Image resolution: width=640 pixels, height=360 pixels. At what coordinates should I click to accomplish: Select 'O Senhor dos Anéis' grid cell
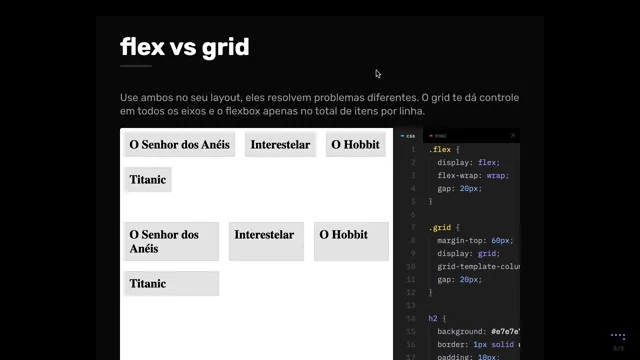[171, 242]
